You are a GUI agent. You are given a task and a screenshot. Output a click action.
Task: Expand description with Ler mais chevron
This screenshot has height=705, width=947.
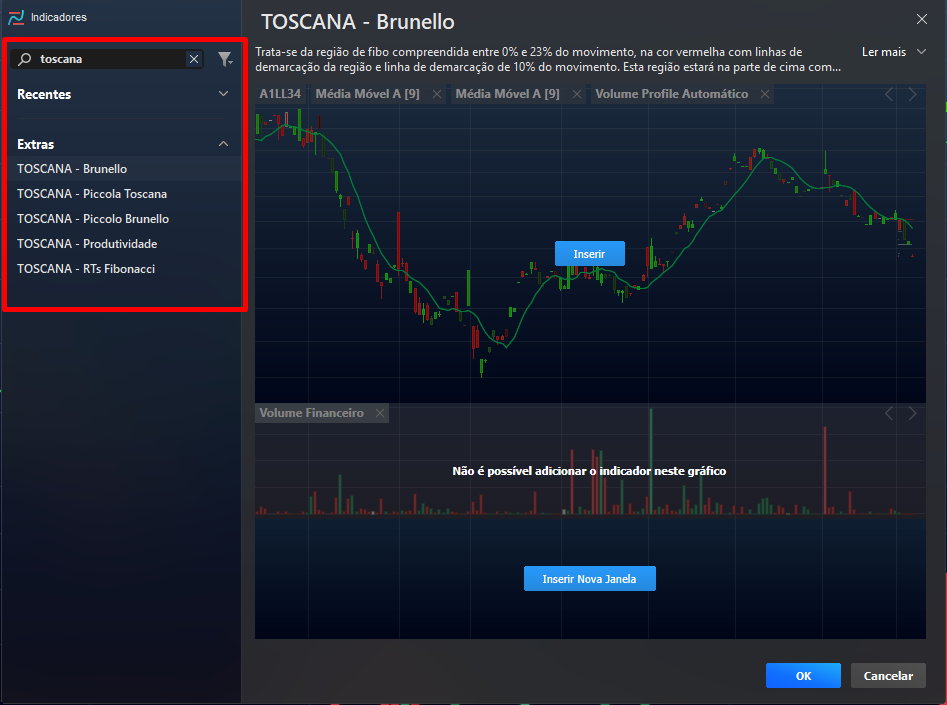point(922,51)
